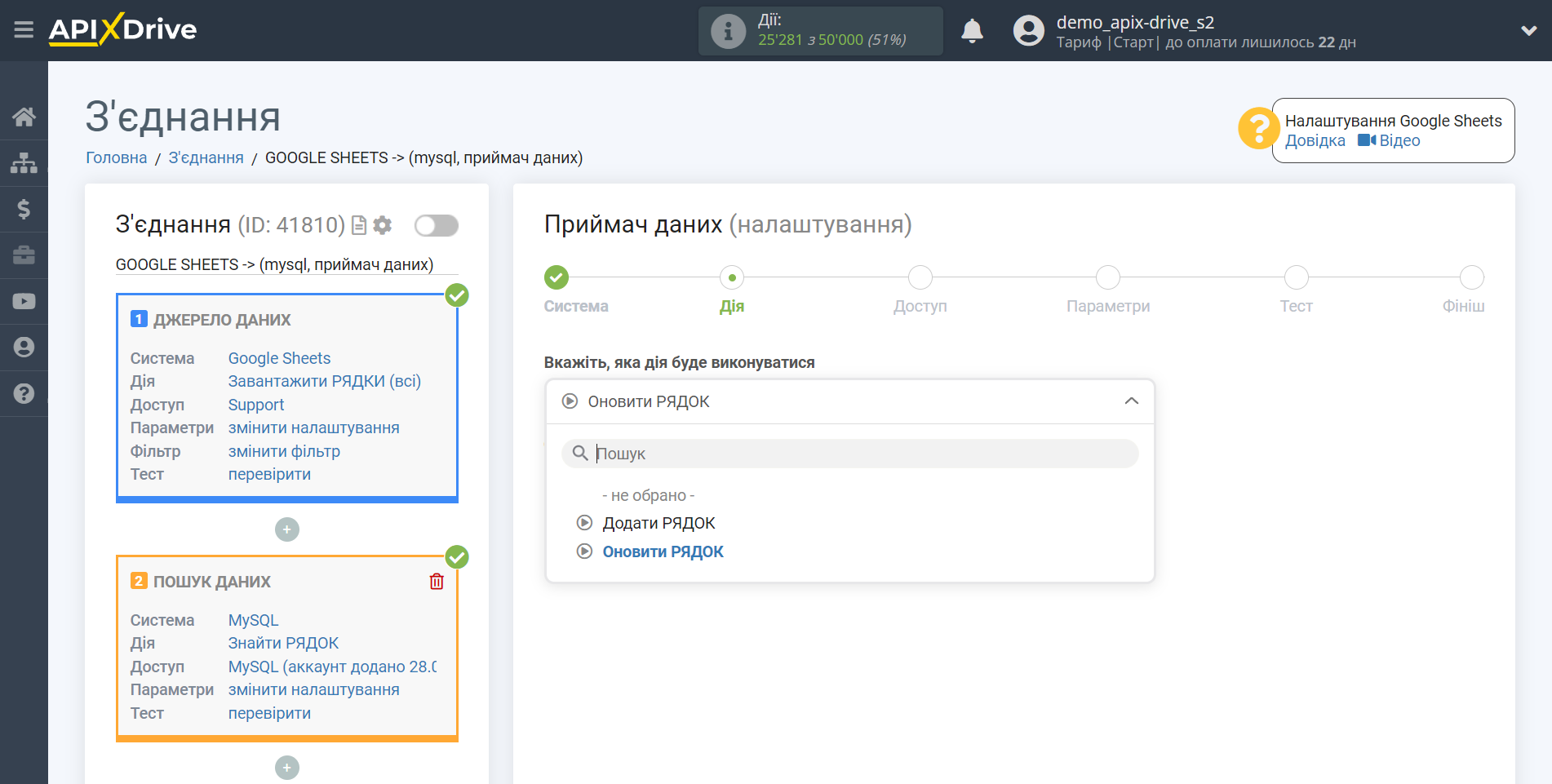Open the briefcase sidebar icon
The width and height of the screenshot is (1552, 784).
[24, 255]
